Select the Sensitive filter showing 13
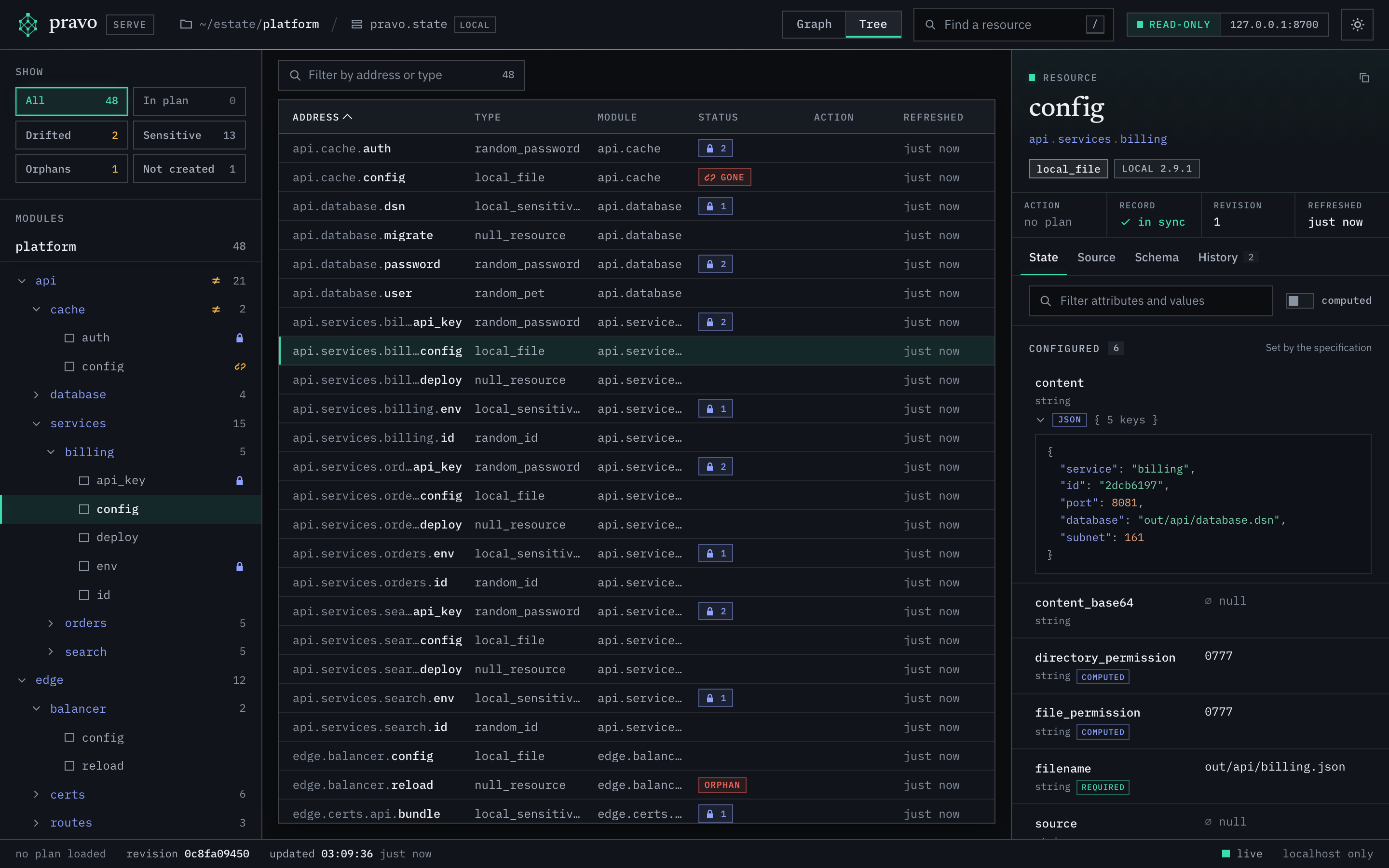The width and height of the screenshot is (1389, 868). click(190, 135)
